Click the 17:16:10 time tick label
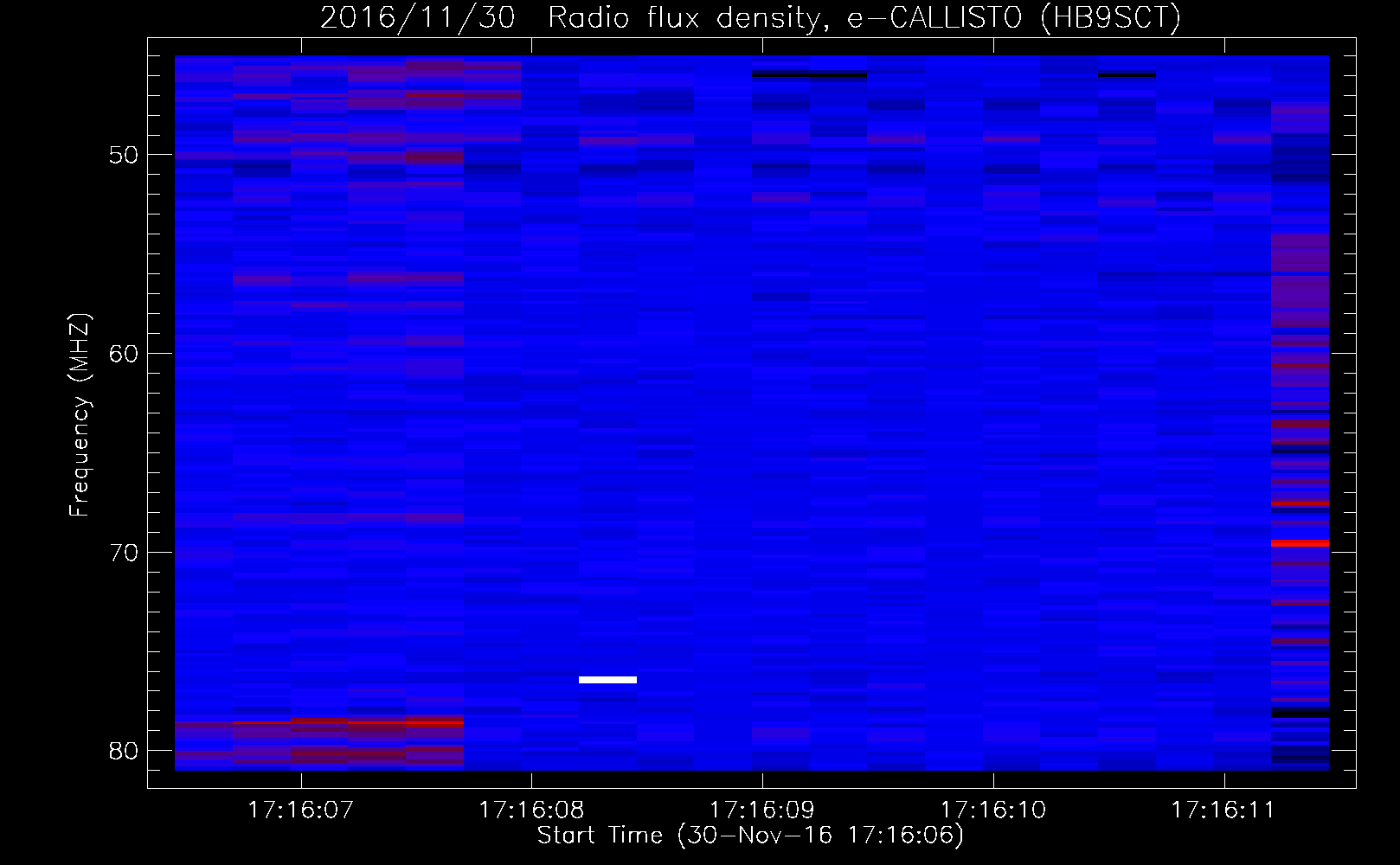1400x865 pixels. (993, 811)
